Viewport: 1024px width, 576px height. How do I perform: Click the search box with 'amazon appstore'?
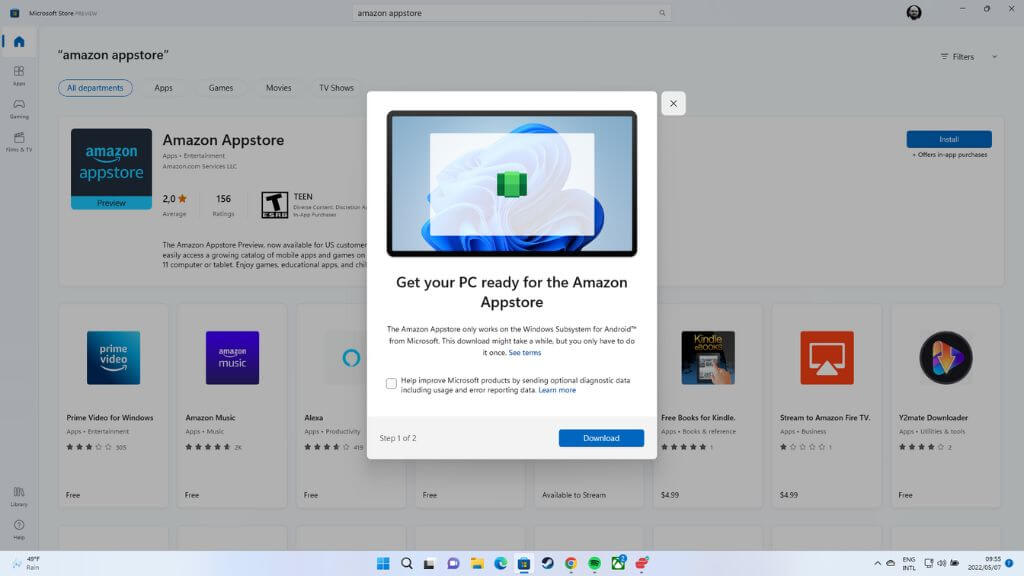point(512,13)
